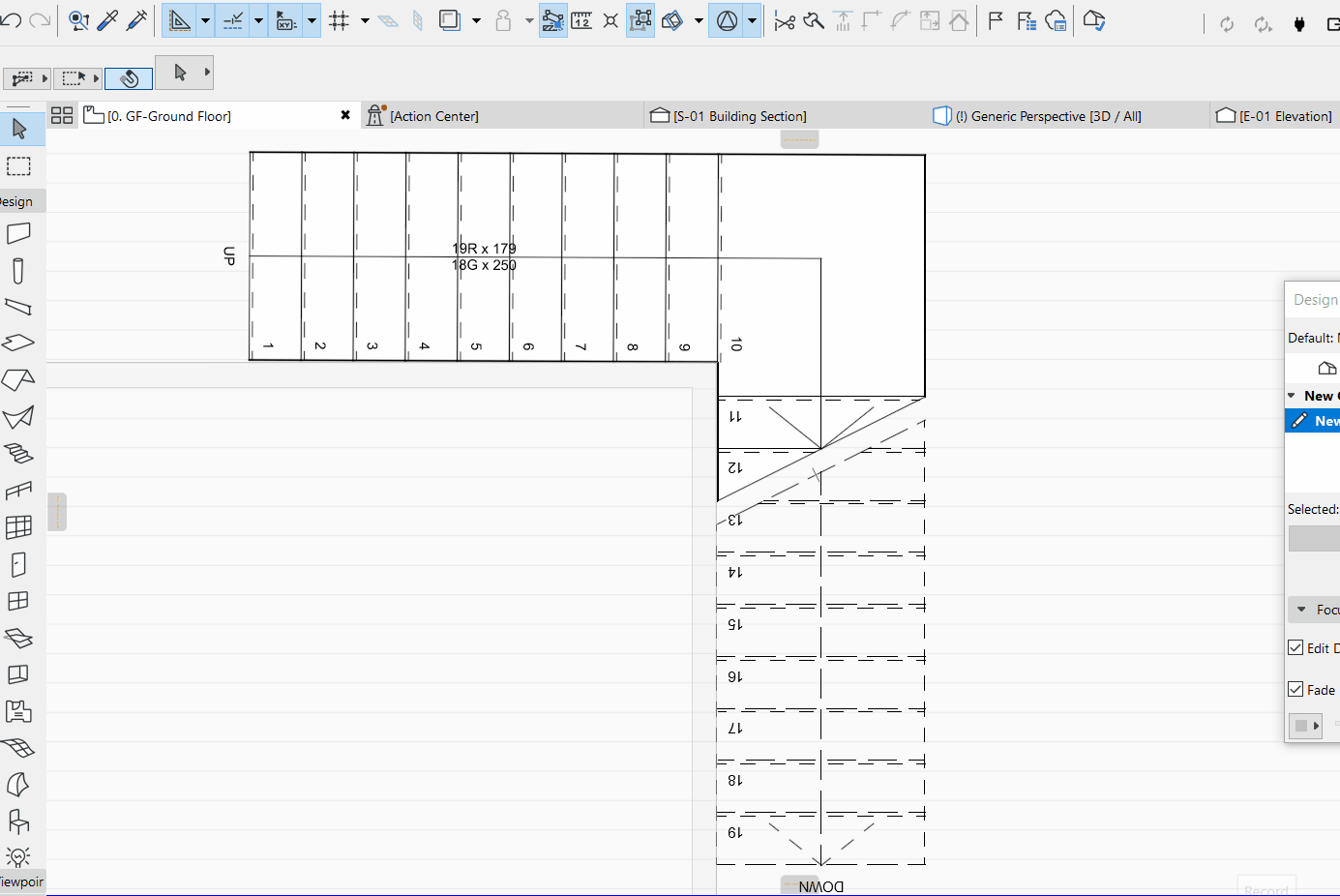
Task: Click the Measure tool ruler icon
Action: [581, 20]
